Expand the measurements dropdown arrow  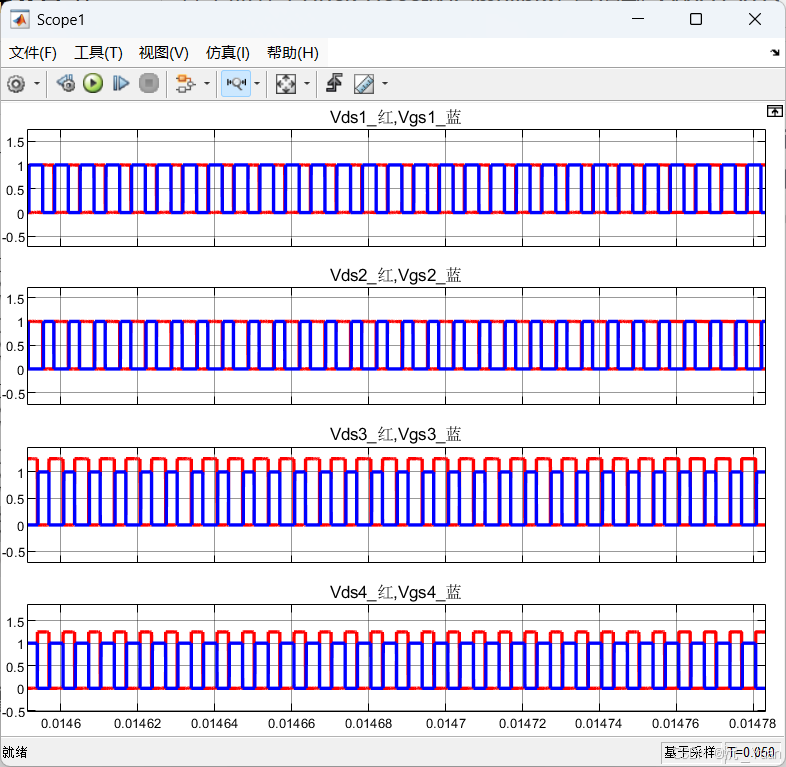(x=385, y=84)
